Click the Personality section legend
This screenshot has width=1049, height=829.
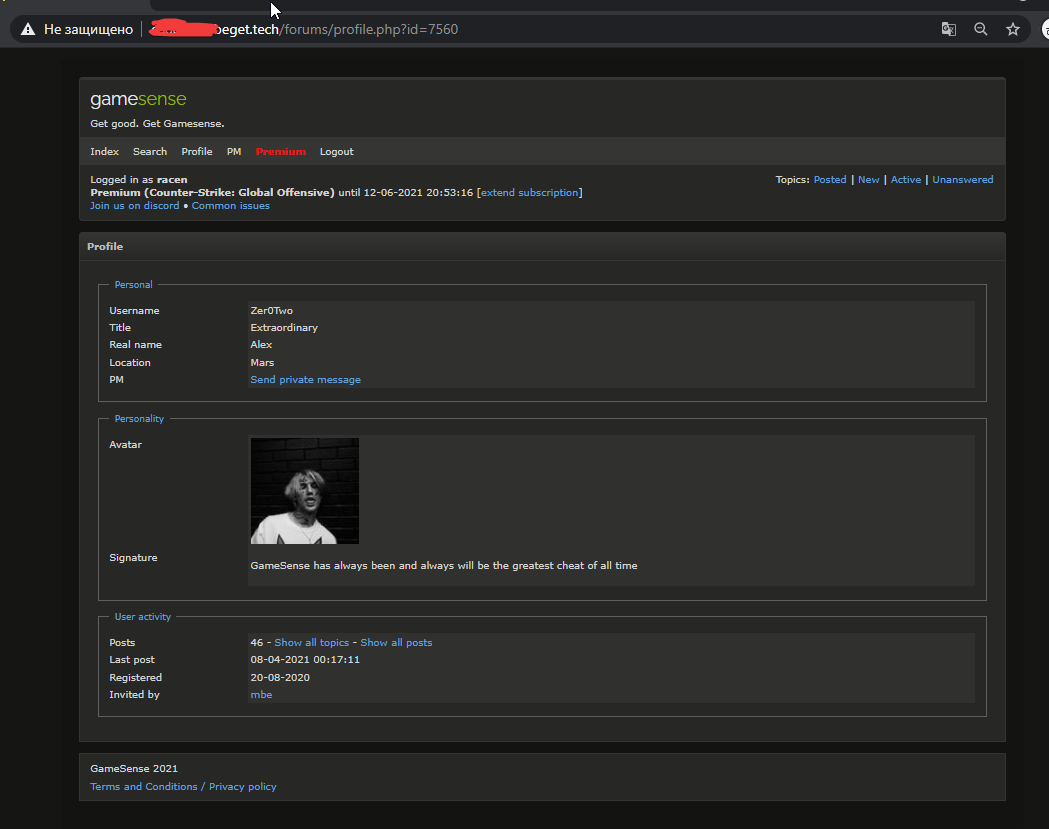139,419
